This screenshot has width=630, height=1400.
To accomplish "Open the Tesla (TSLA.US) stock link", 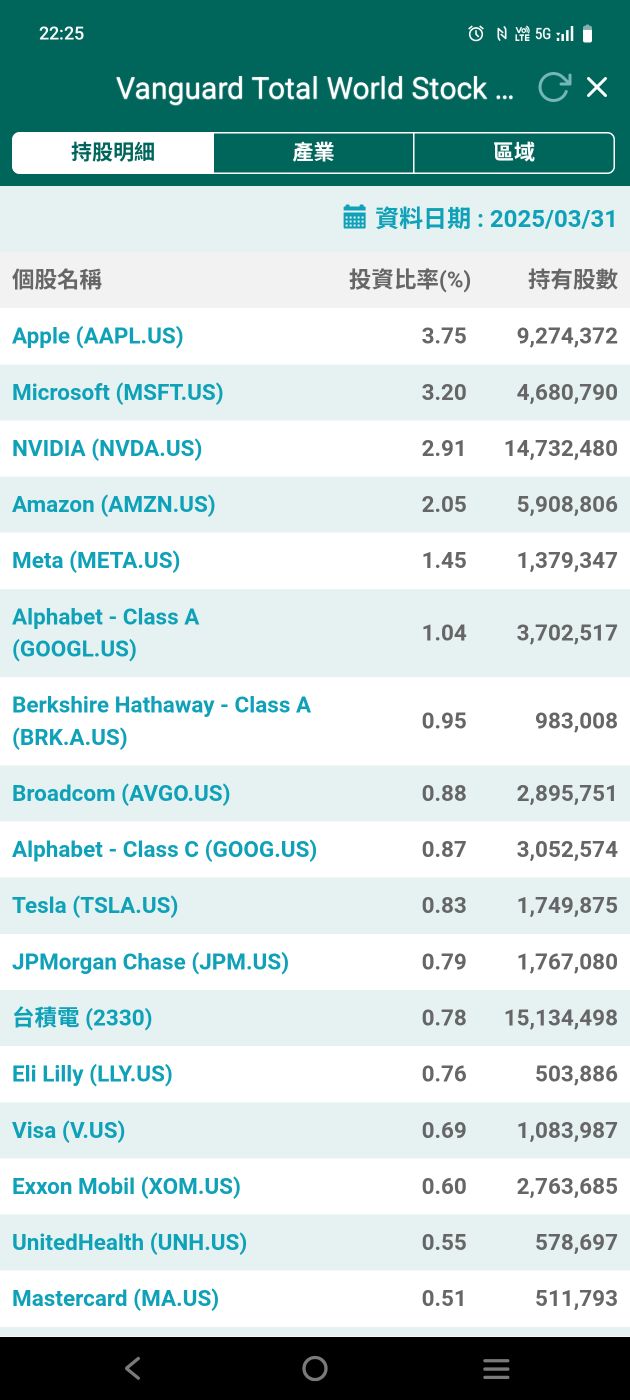I will 95,906.
